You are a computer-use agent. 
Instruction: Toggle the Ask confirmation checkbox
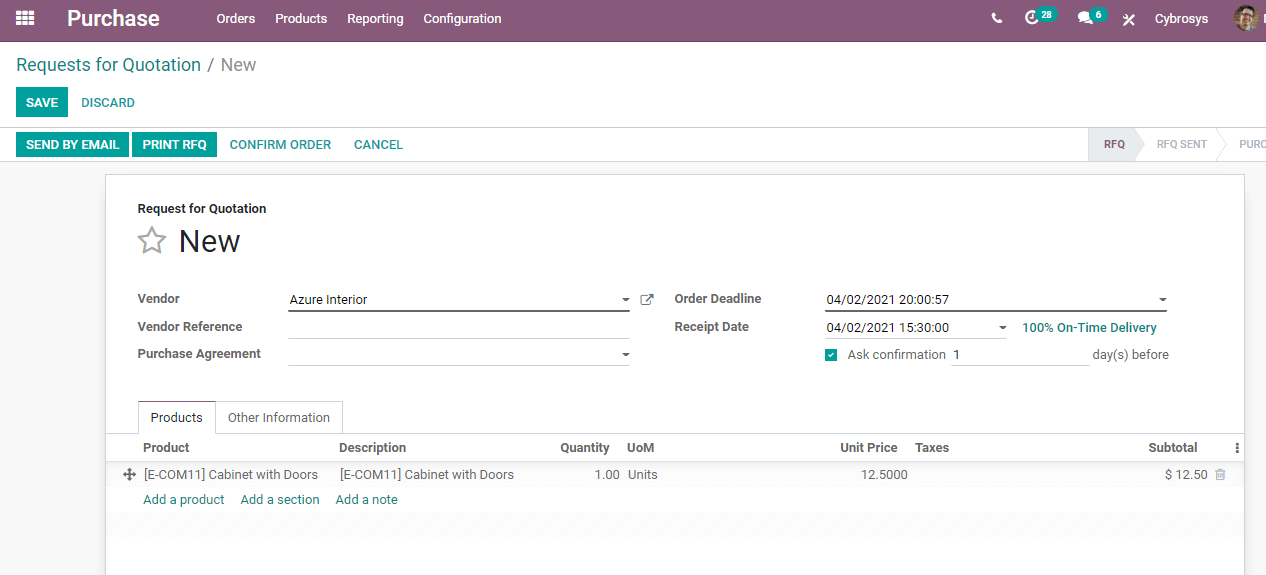coord(831,355)
